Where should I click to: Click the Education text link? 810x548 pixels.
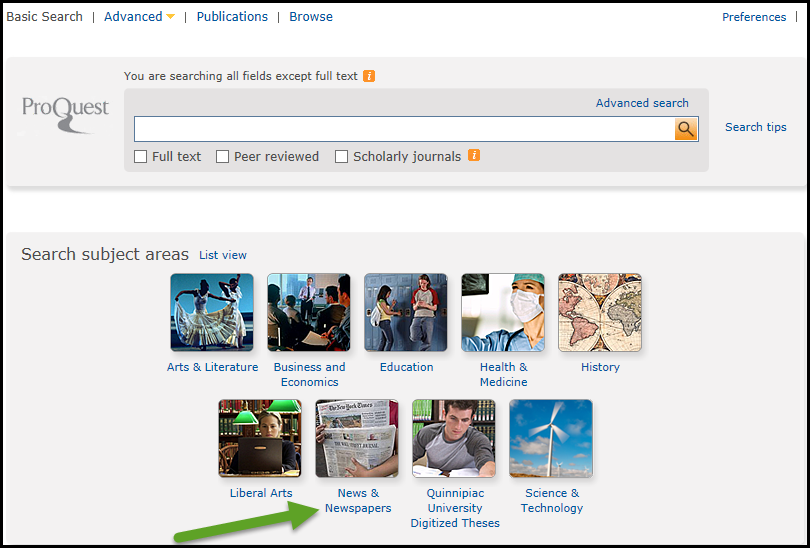(407, 367)
